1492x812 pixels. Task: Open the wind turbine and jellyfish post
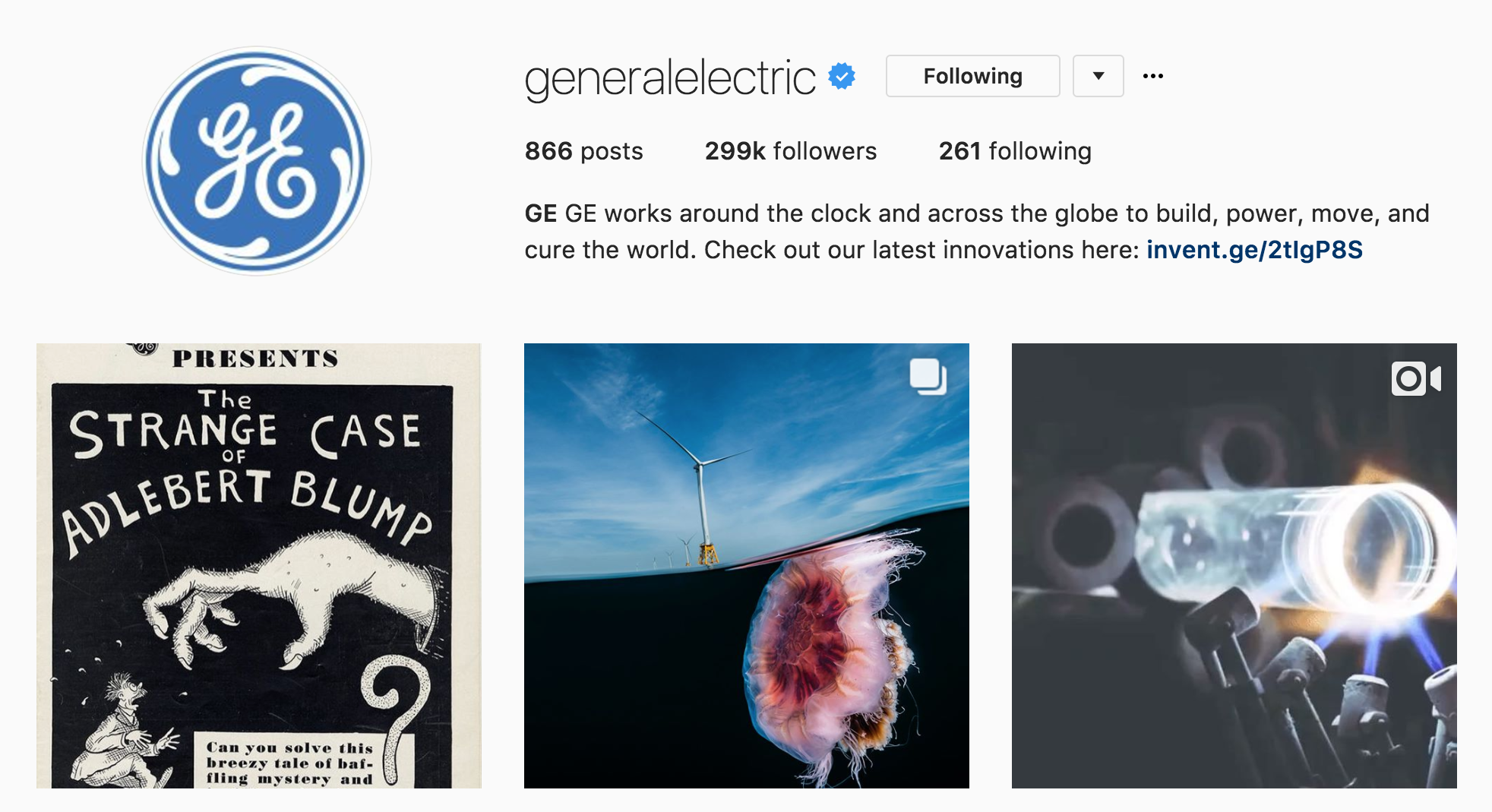[747, 565]
